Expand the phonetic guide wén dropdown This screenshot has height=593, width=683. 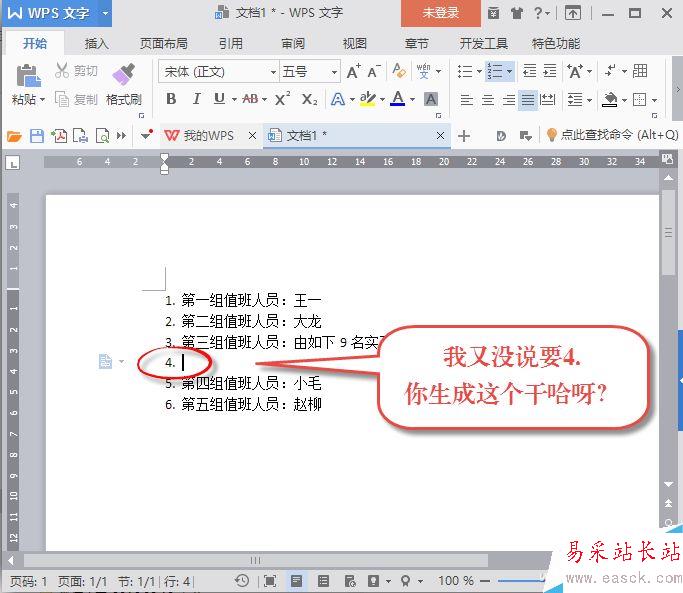[438, 71]
